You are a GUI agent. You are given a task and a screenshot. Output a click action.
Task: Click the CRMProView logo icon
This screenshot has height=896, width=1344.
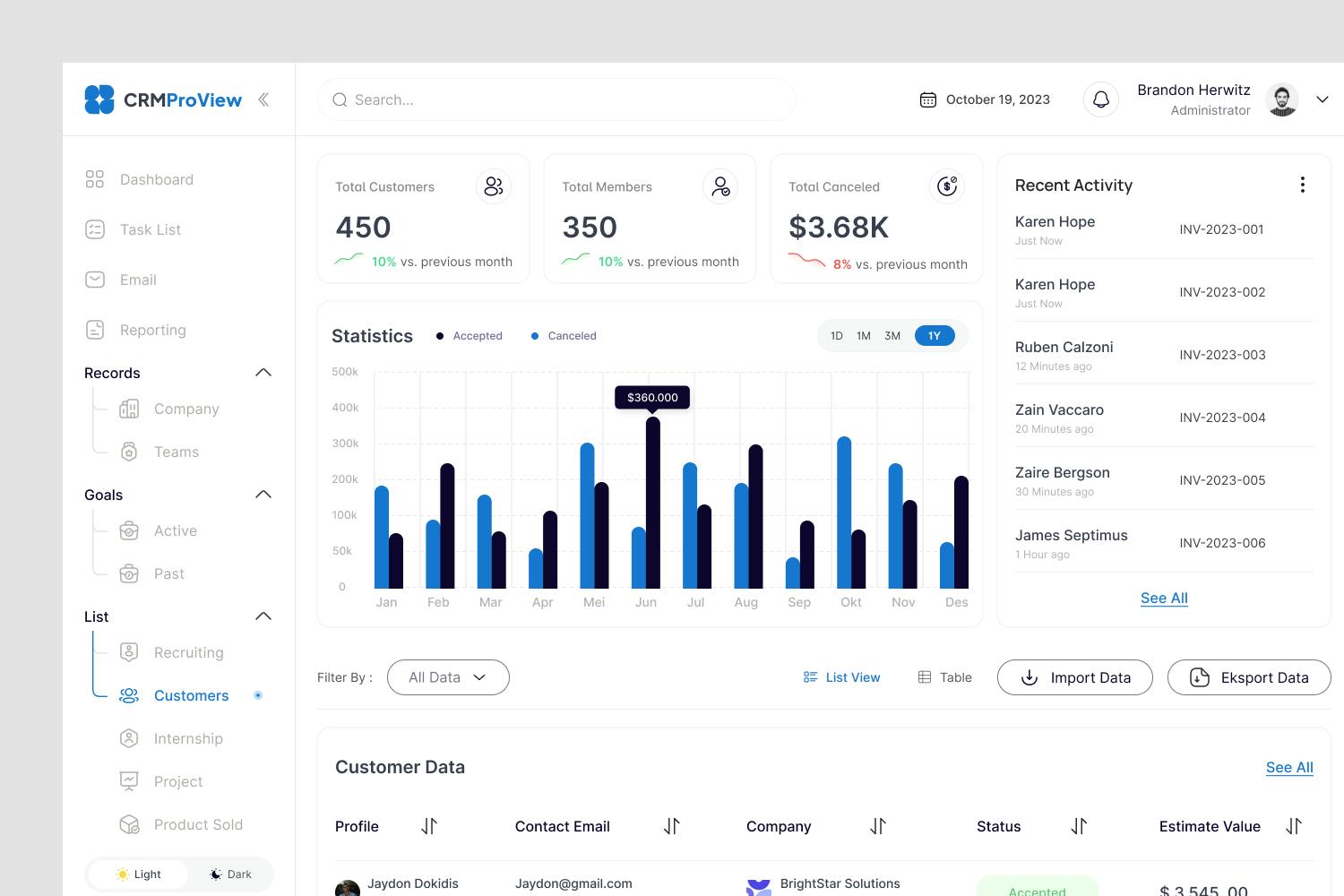(x=99, y=99)
